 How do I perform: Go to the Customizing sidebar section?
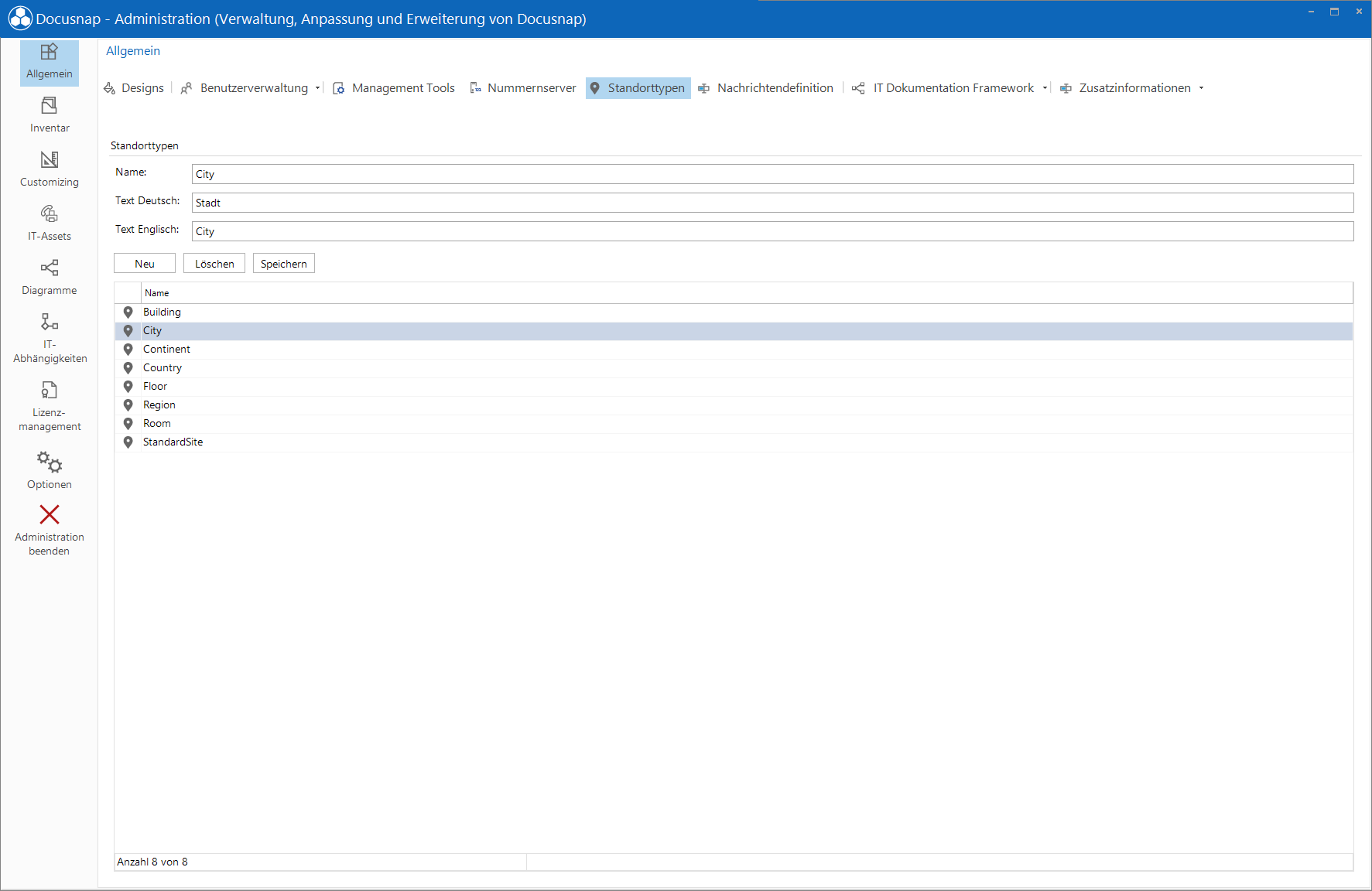(x=50, y=169)
